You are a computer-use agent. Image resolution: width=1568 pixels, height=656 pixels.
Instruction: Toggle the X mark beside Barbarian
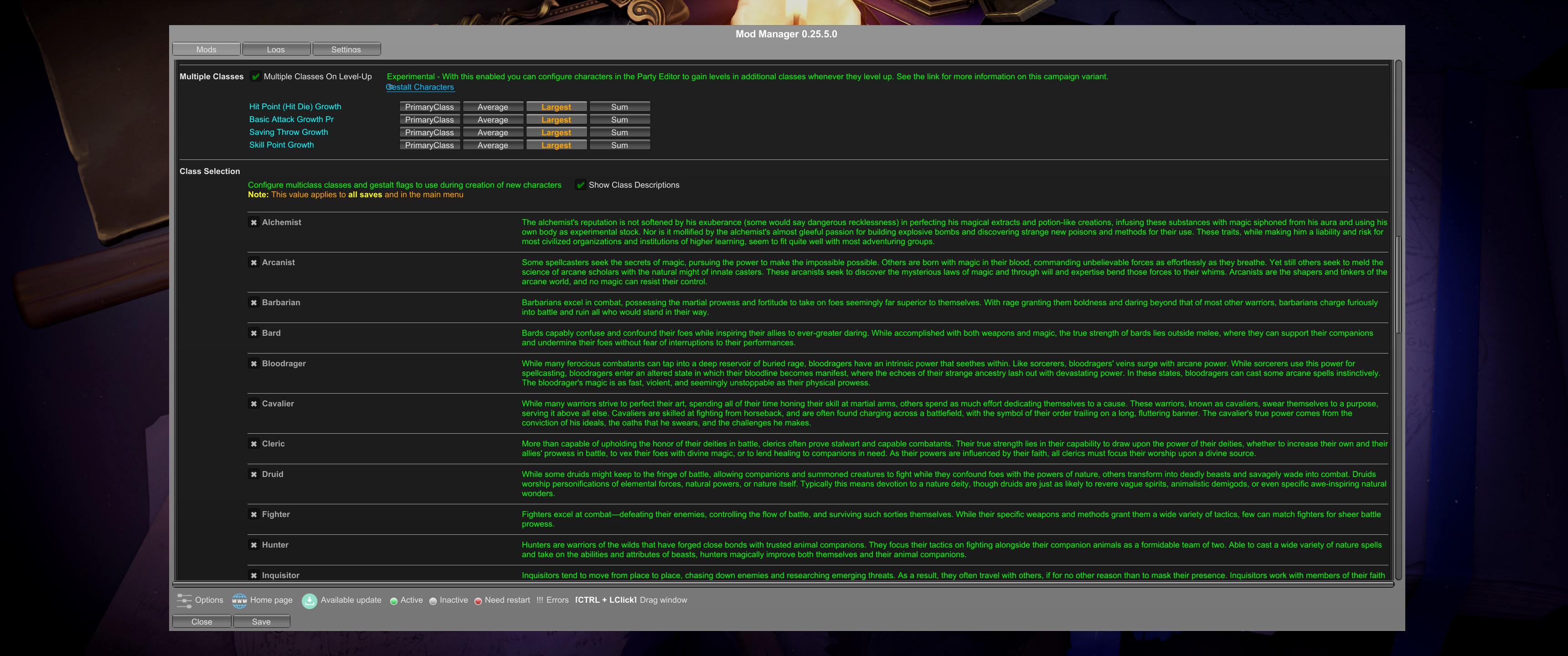click(x=254, y=303)
